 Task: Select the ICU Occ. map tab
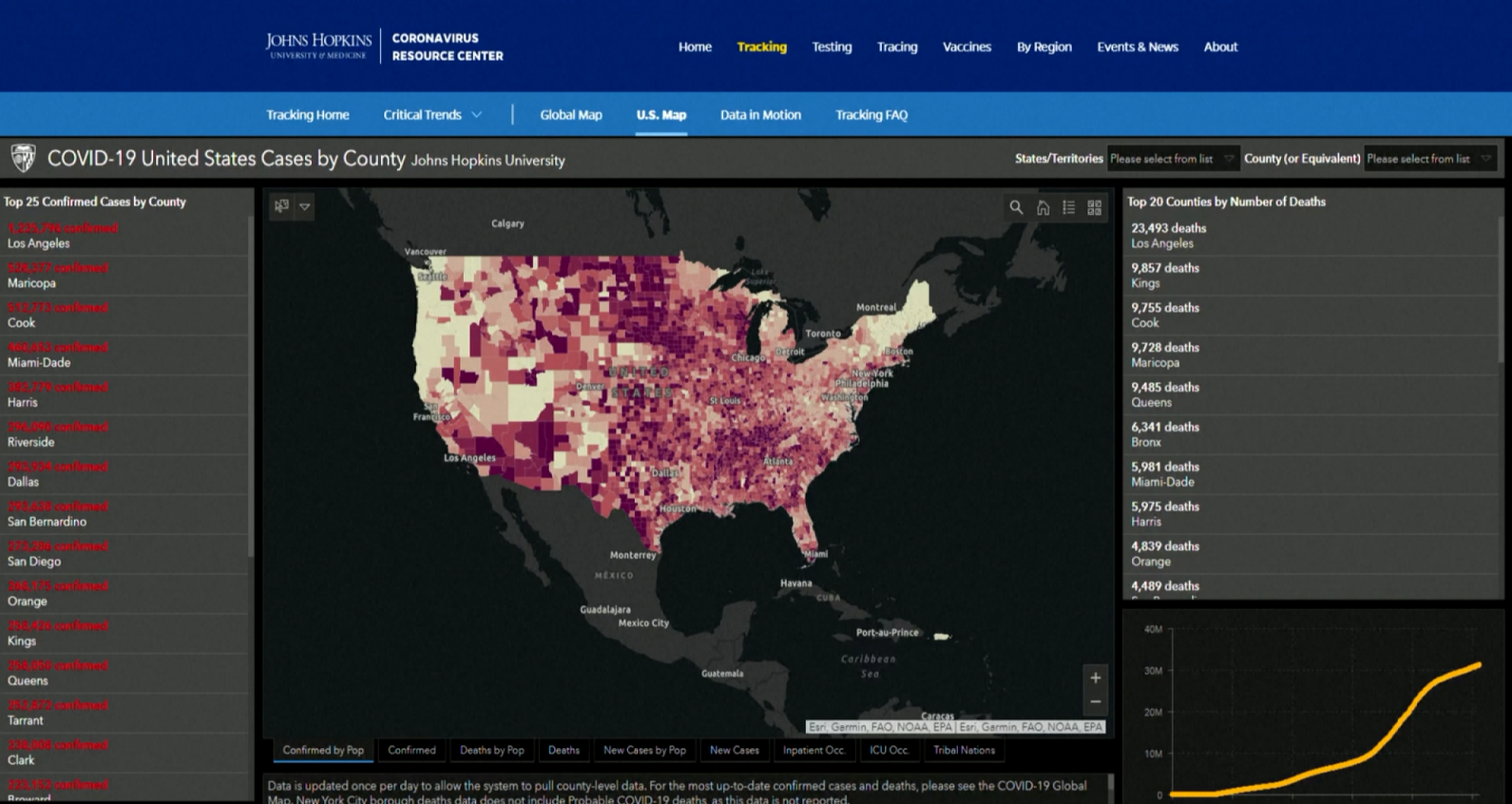[889, 750]
